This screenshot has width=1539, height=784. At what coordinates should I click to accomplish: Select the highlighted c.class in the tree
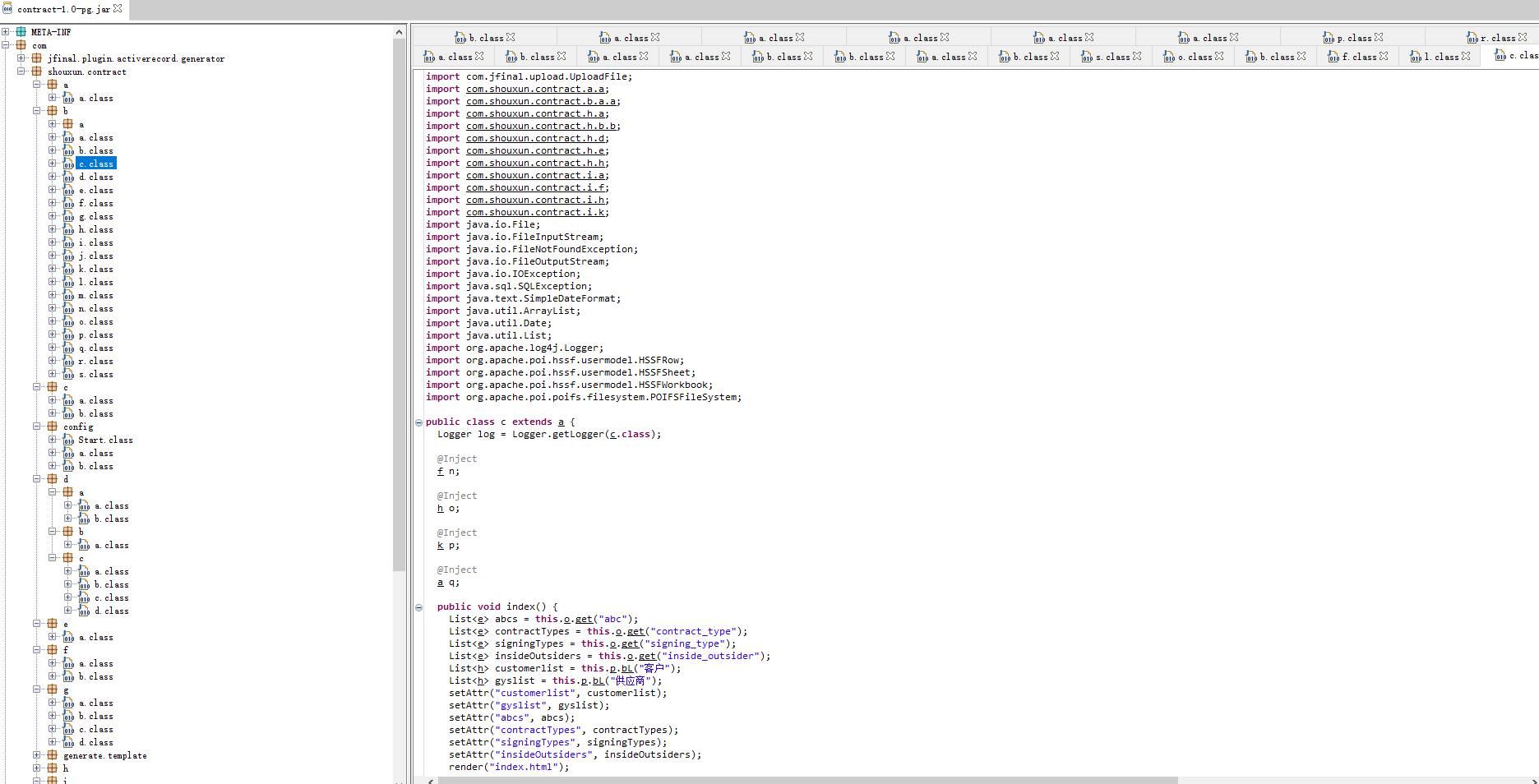96,164
